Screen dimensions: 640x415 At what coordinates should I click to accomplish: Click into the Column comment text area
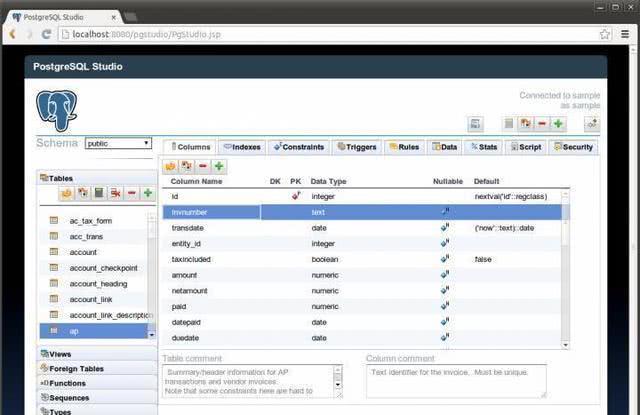[x=456, y=381]
